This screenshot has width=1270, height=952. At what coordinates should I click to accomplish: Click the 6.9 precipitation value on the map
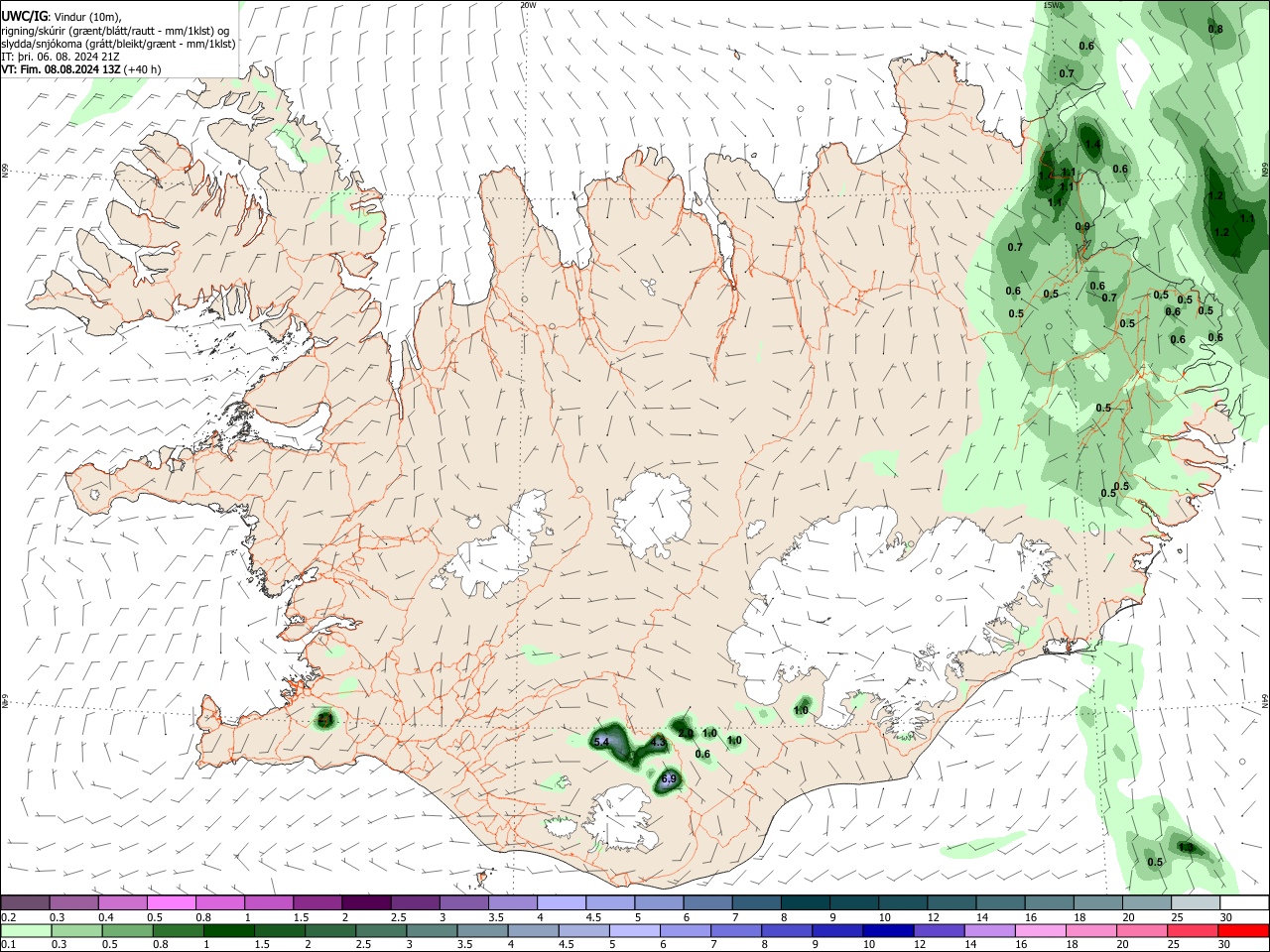pyautogui.click(x=668, y=778)
